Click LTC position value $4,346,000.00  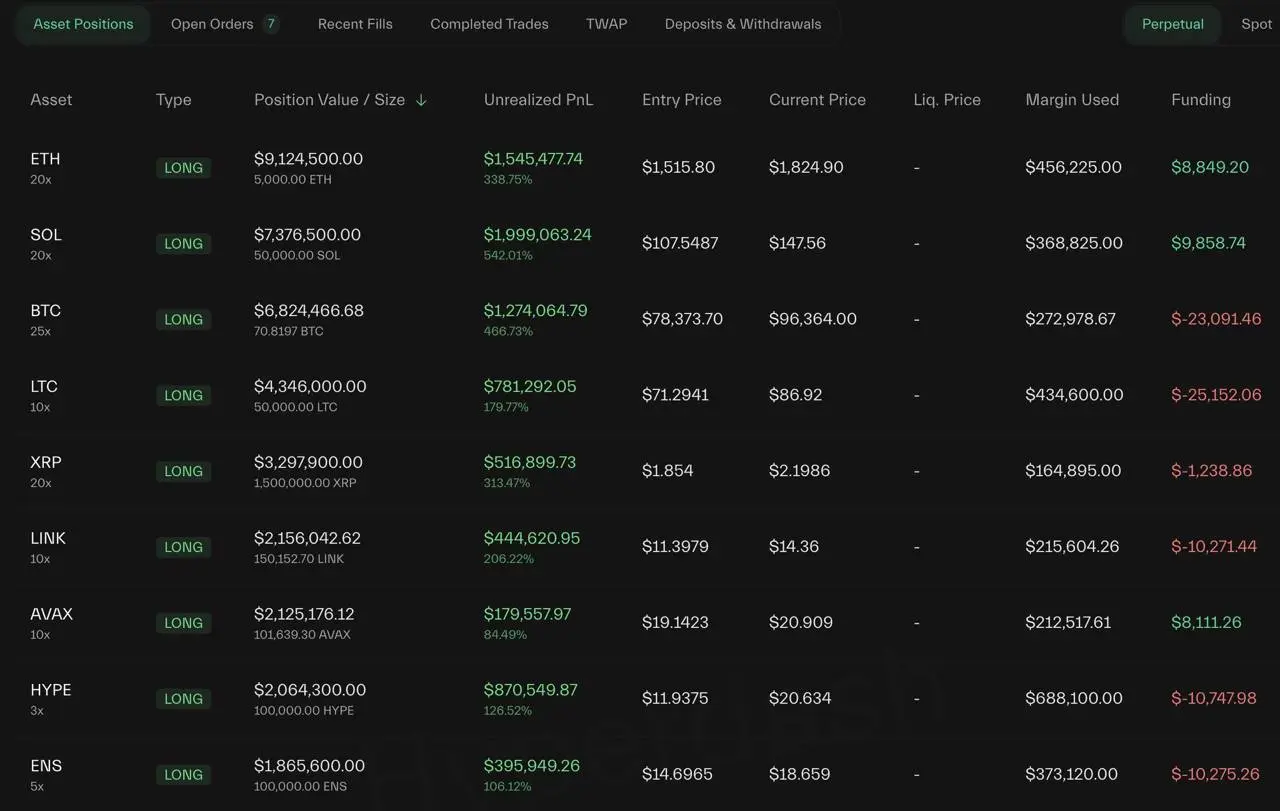pos(310,387)
